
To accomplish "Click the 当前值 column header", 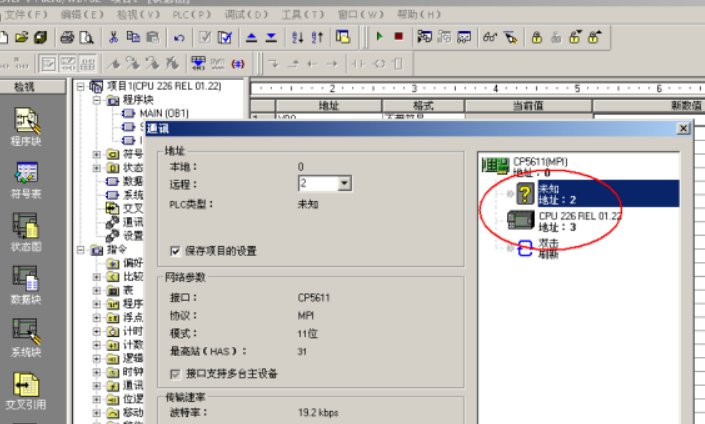I will click(x=528, y=106).
